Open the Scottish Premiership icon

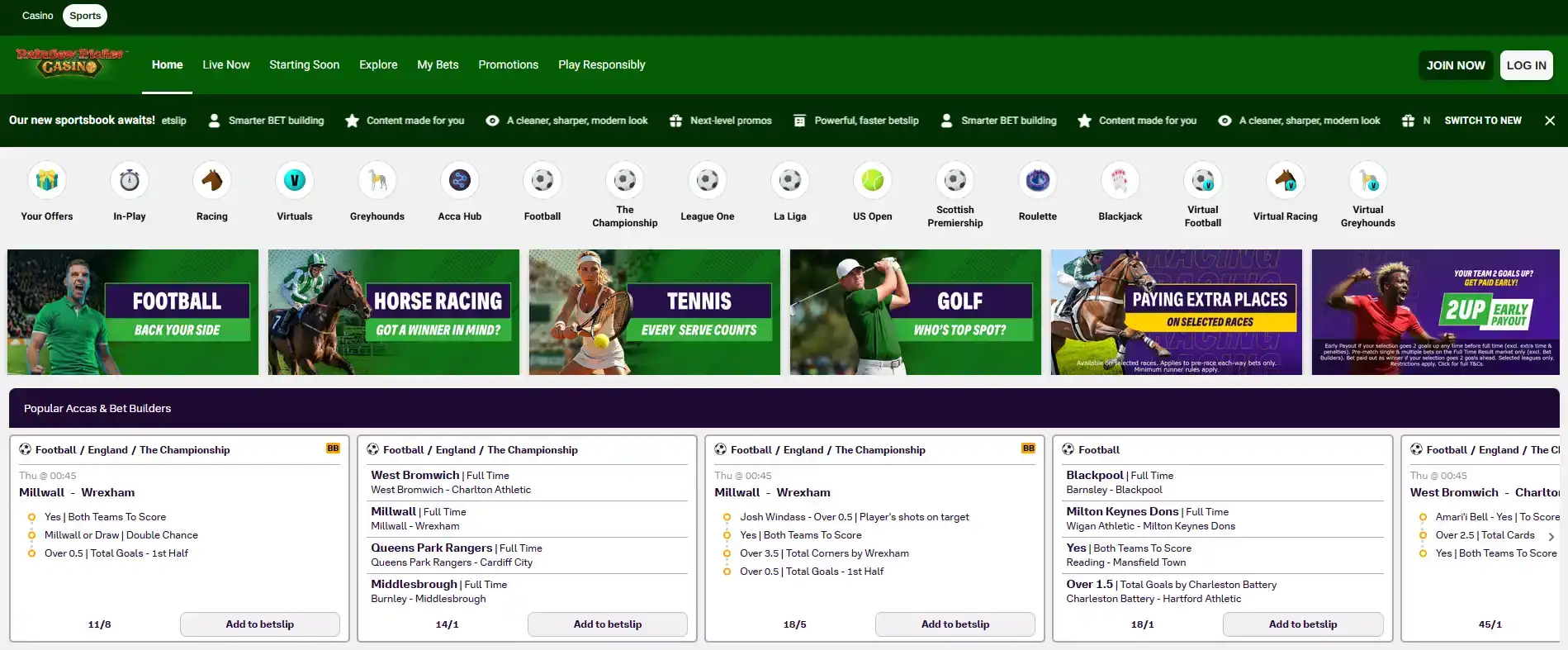click(955, 180)
